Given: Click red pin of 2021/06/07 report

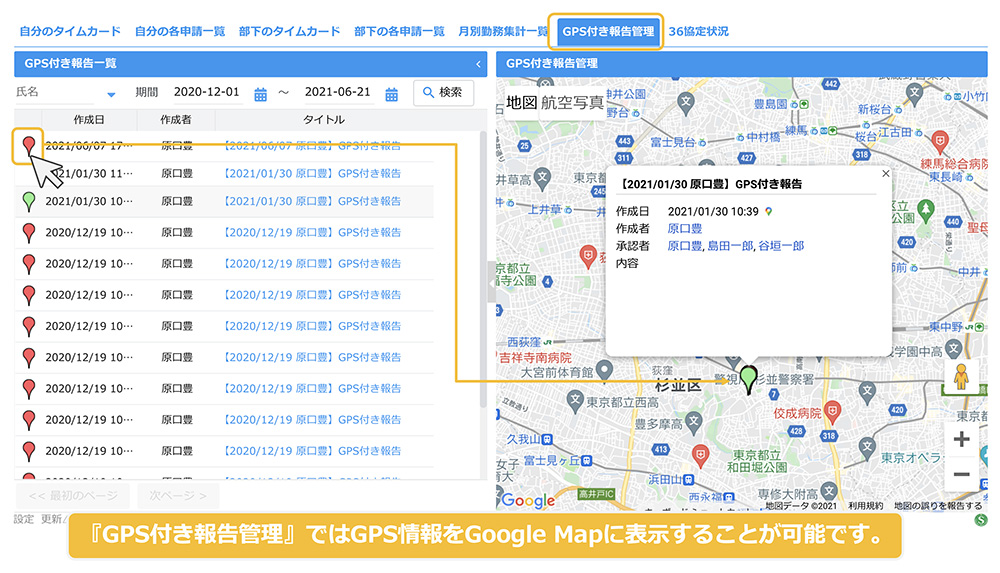Looking at the screenshot, I should pos(29,146).
